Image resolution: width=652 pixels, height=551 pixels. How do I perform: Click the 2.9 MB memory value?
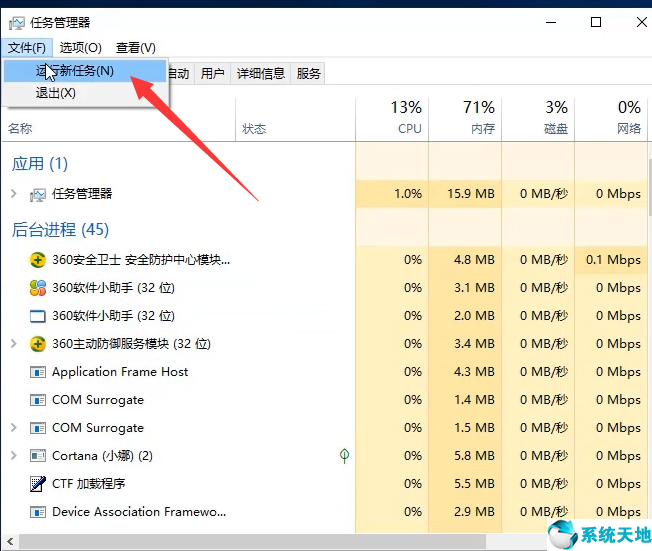point(474,512)
